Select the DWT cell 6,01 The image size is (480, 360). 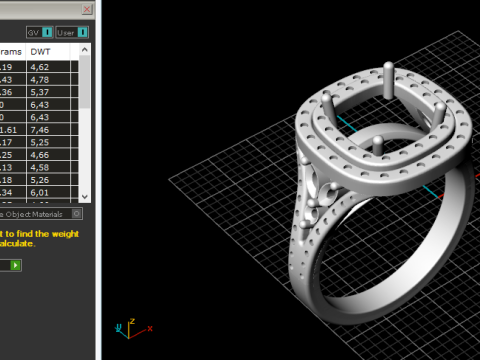pyautogui.click(x=48, y=193)
